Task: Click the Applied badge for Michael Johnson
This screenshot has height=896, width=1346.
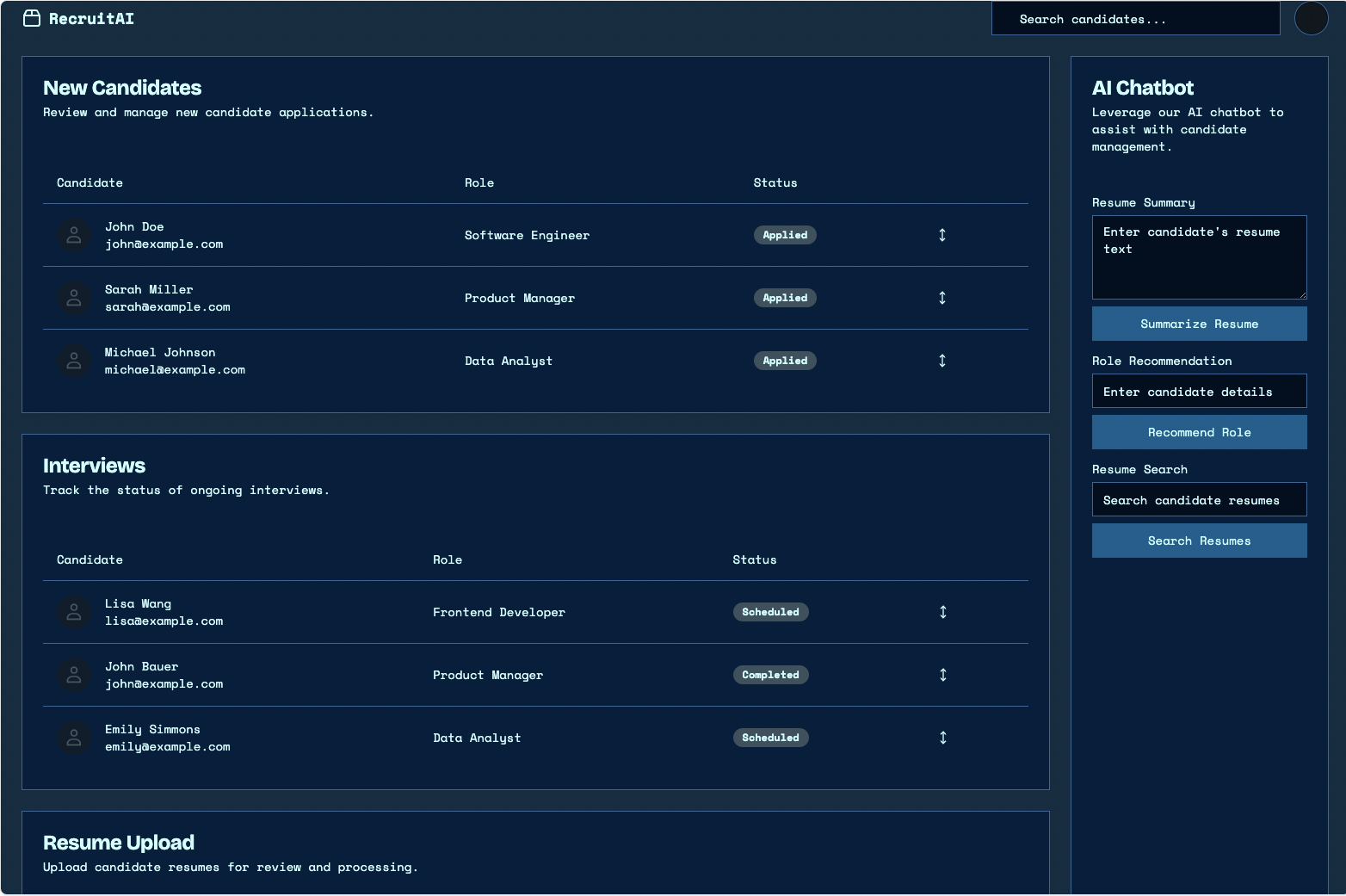Action: [x=785, y=361]
